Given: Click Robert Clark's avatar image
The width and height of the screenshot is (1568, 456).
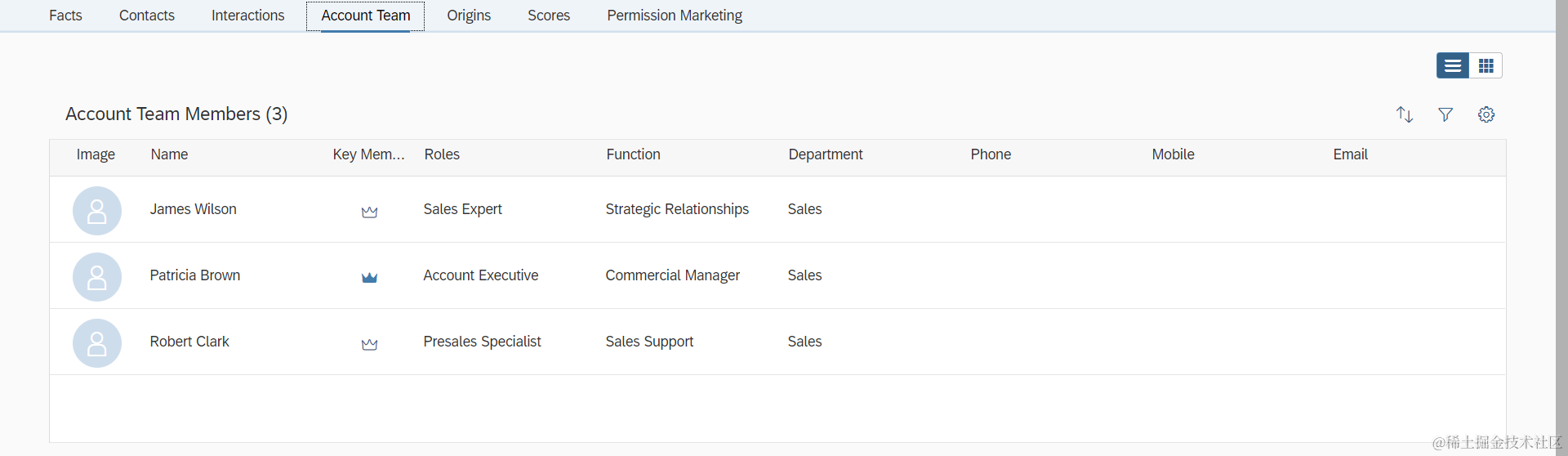Looking at the screenshot, I should pos(97,343).
